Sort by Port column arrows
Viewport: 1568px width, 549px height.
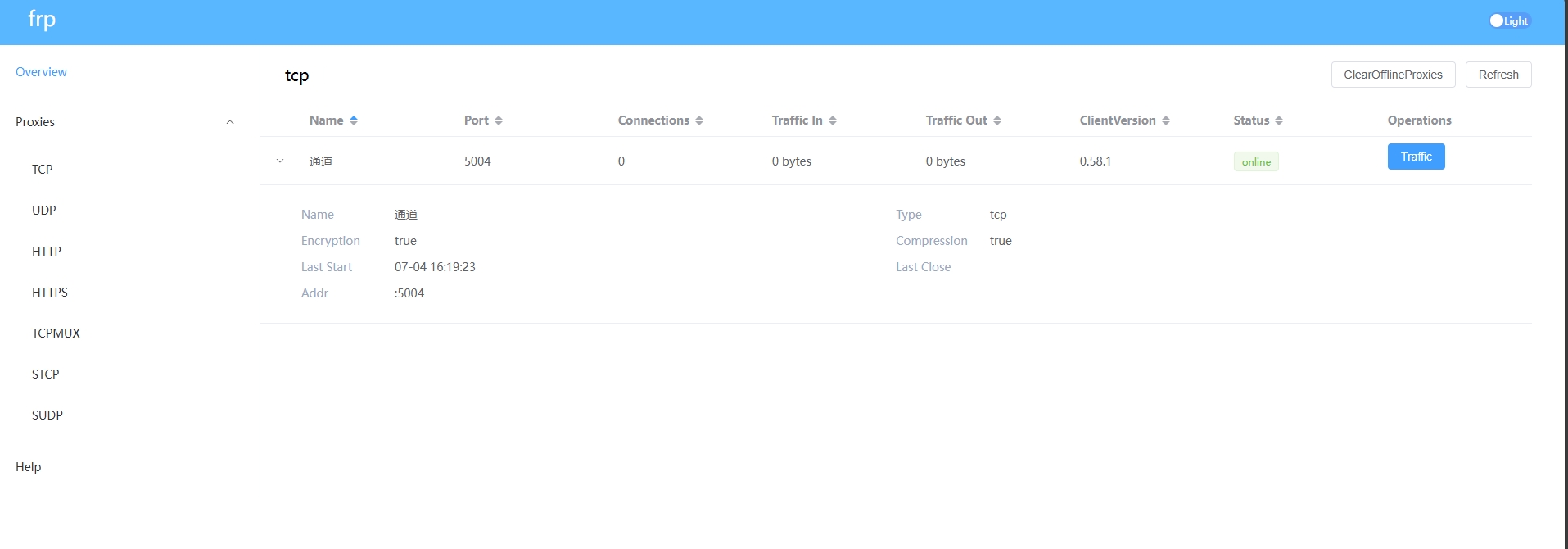499,120
